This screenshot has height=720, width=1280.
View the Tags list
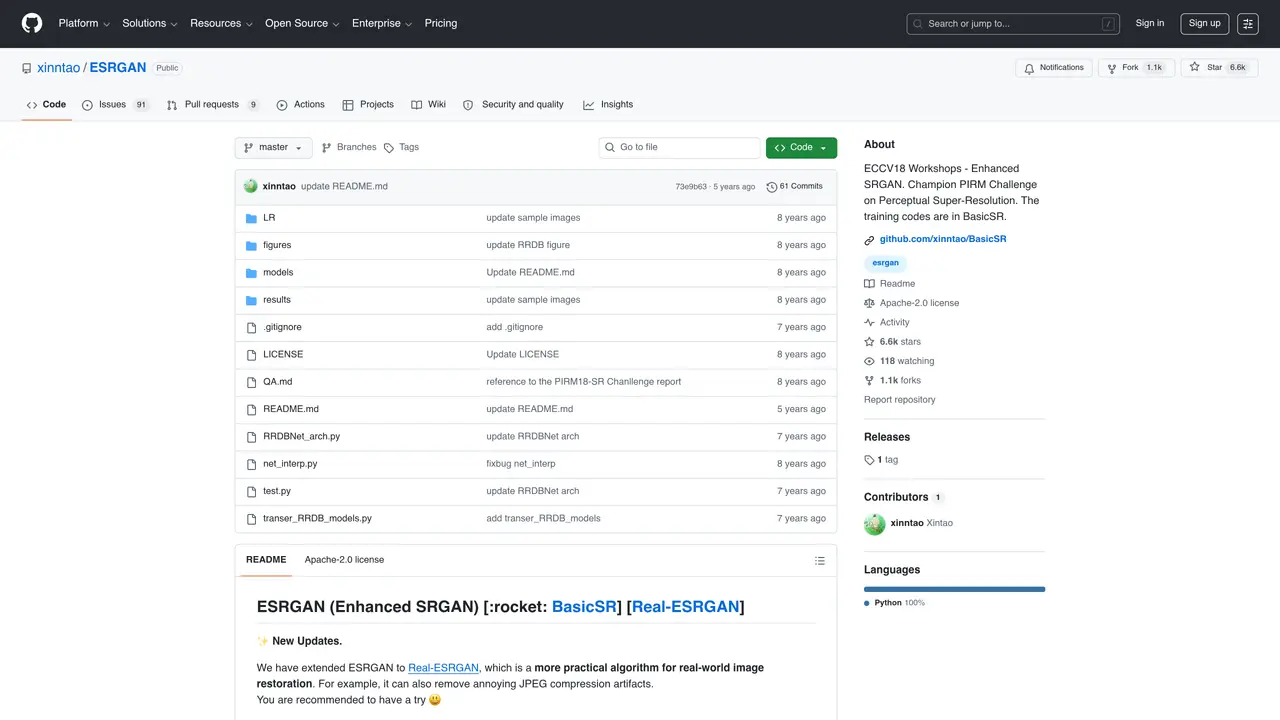(401, 148)
